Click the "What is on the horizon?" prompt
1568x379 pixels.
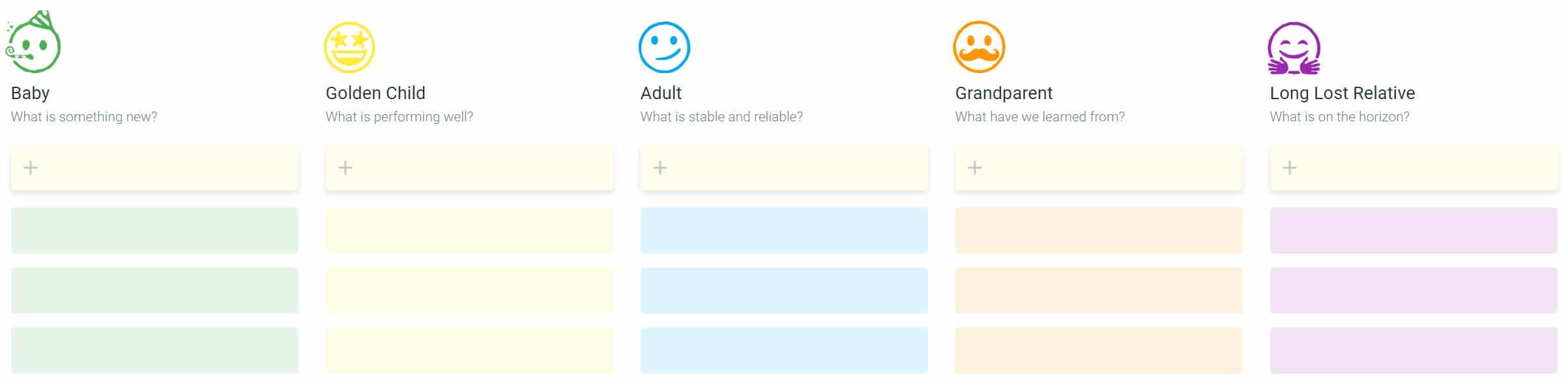tap(1340, 117)
